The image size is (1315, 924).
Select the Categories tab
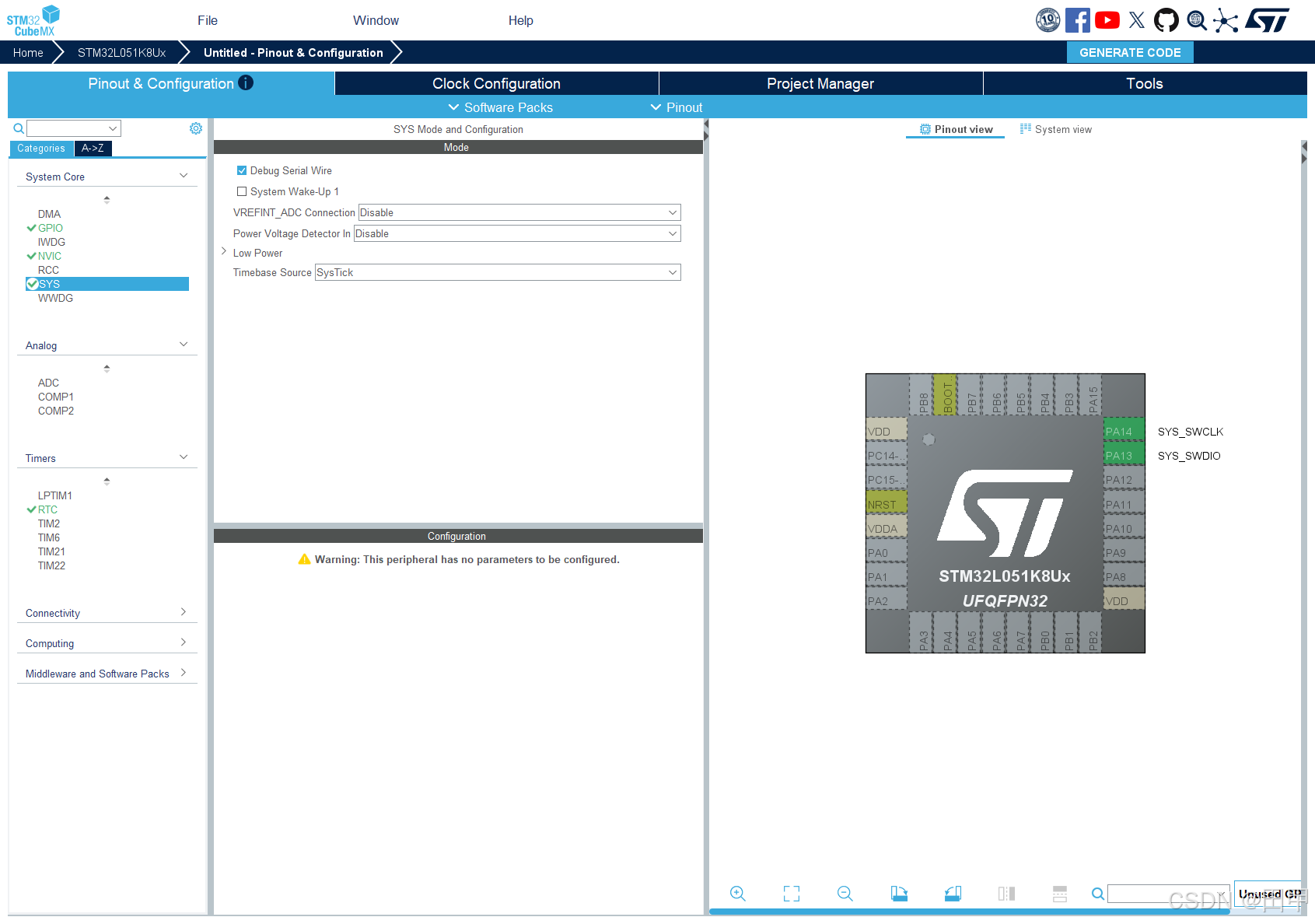(41, 148)
